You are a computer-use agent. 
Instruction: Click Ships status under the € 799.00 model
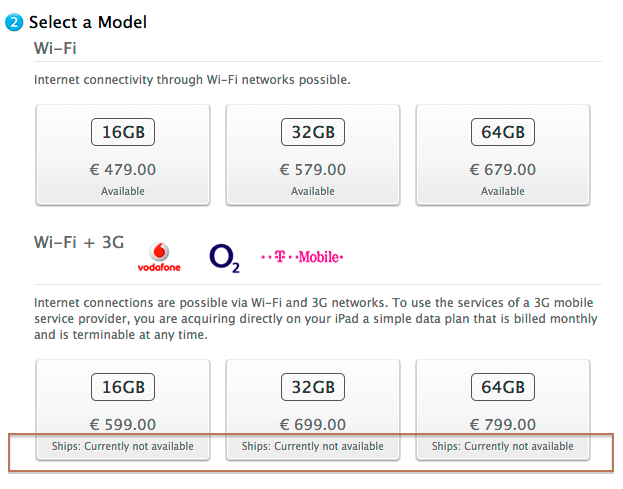click(x=503, y=446)
